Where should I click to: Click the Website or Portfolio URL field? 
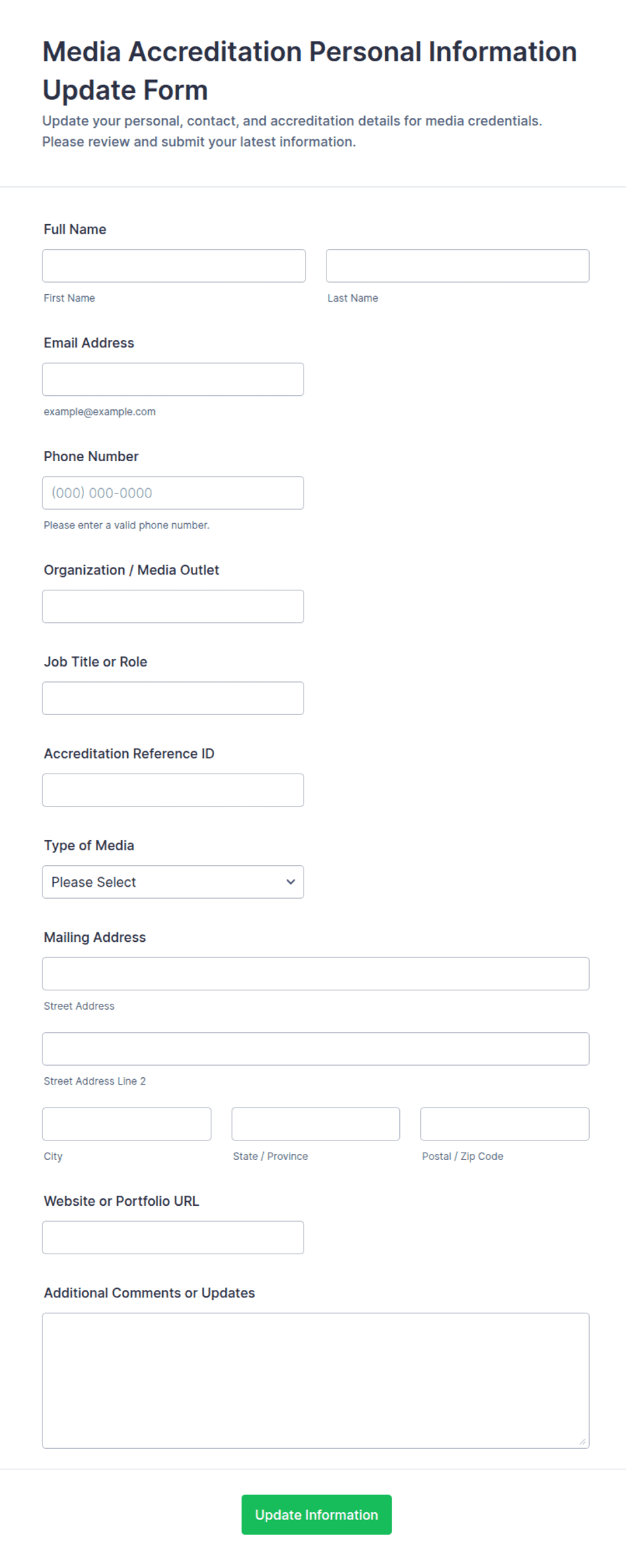click(x=173, y=1237)
